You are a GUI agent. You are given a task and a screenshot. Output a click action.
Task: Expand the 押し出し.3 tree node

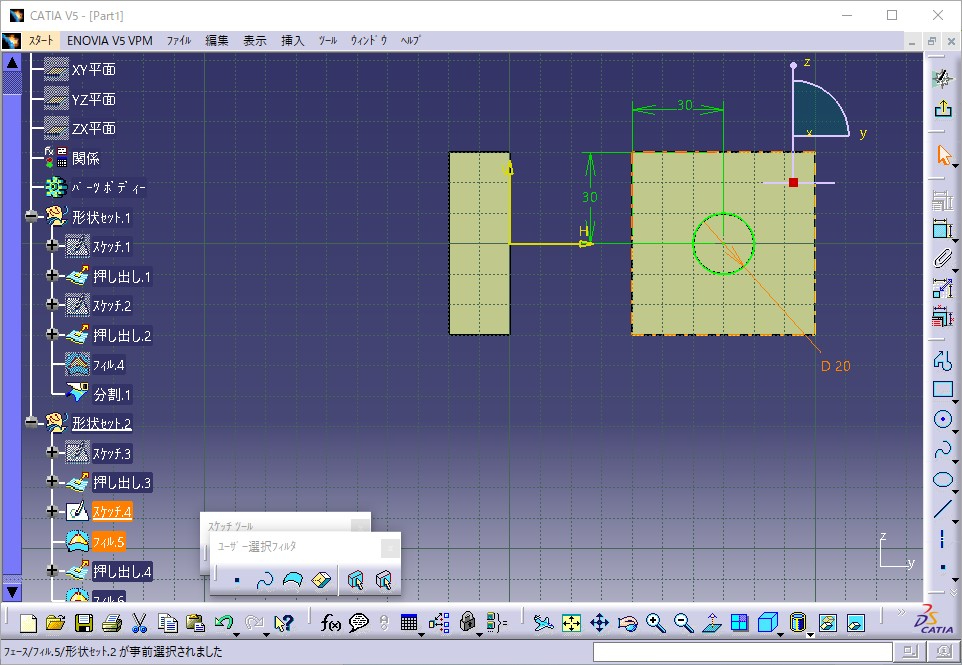53,483
